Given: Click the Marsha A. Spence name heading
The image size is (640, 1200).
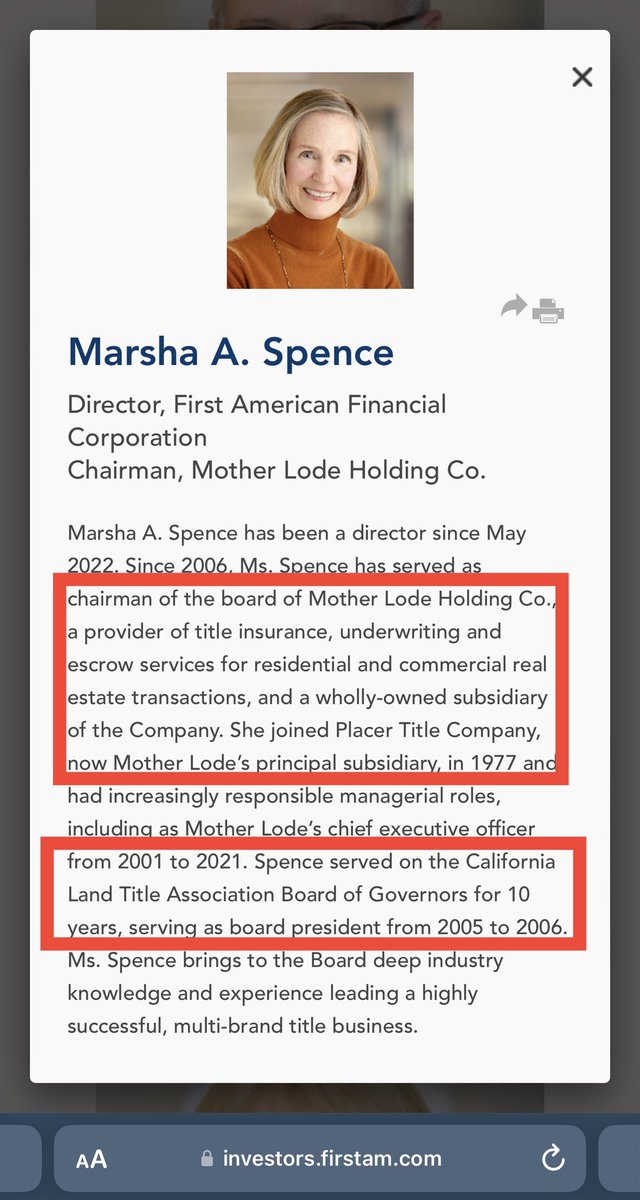Looking at the screenshot, I should (x=231, y=352).
